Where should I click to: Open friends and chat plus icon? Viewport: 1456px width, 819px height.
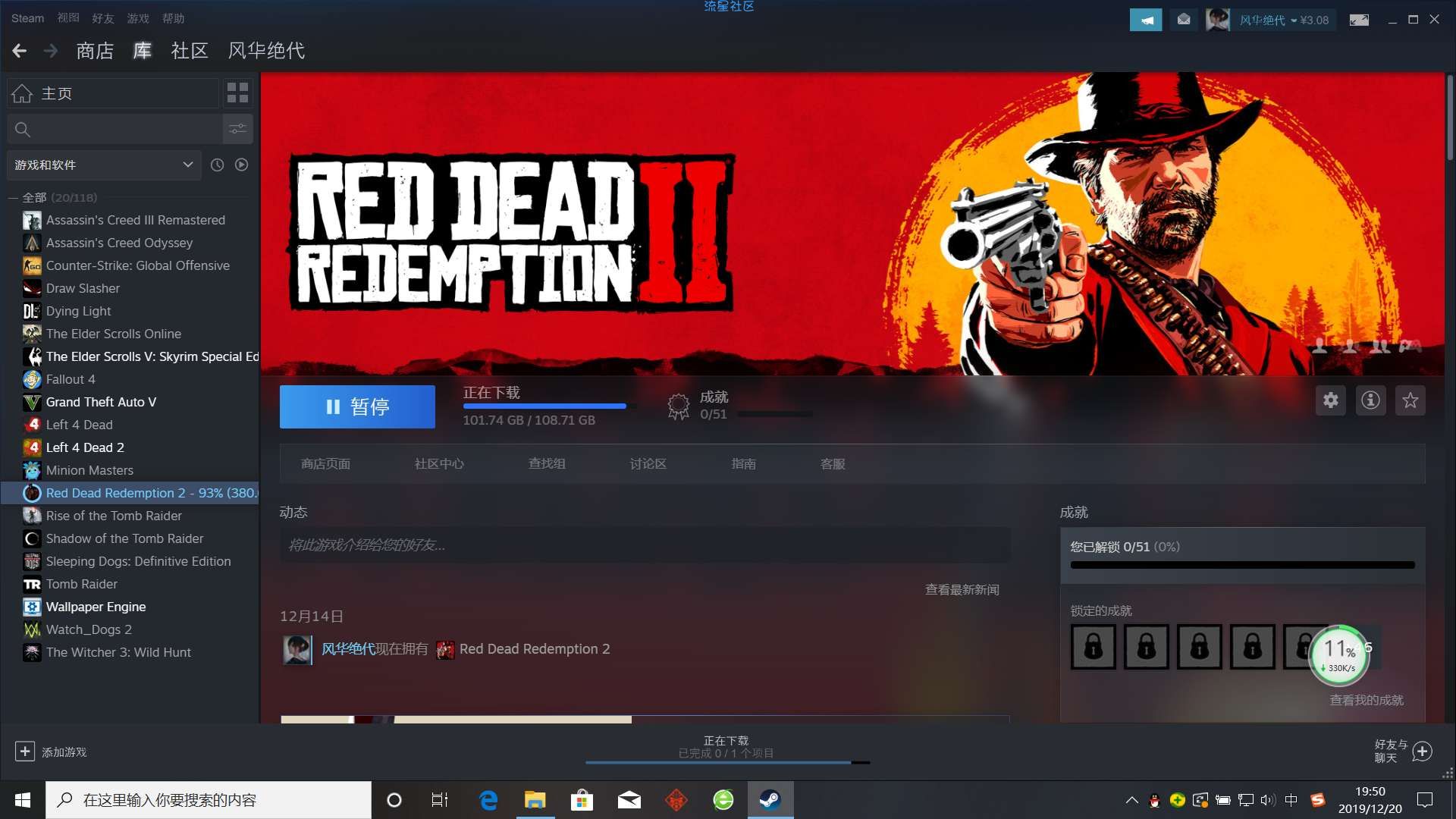click(1422, 752)
